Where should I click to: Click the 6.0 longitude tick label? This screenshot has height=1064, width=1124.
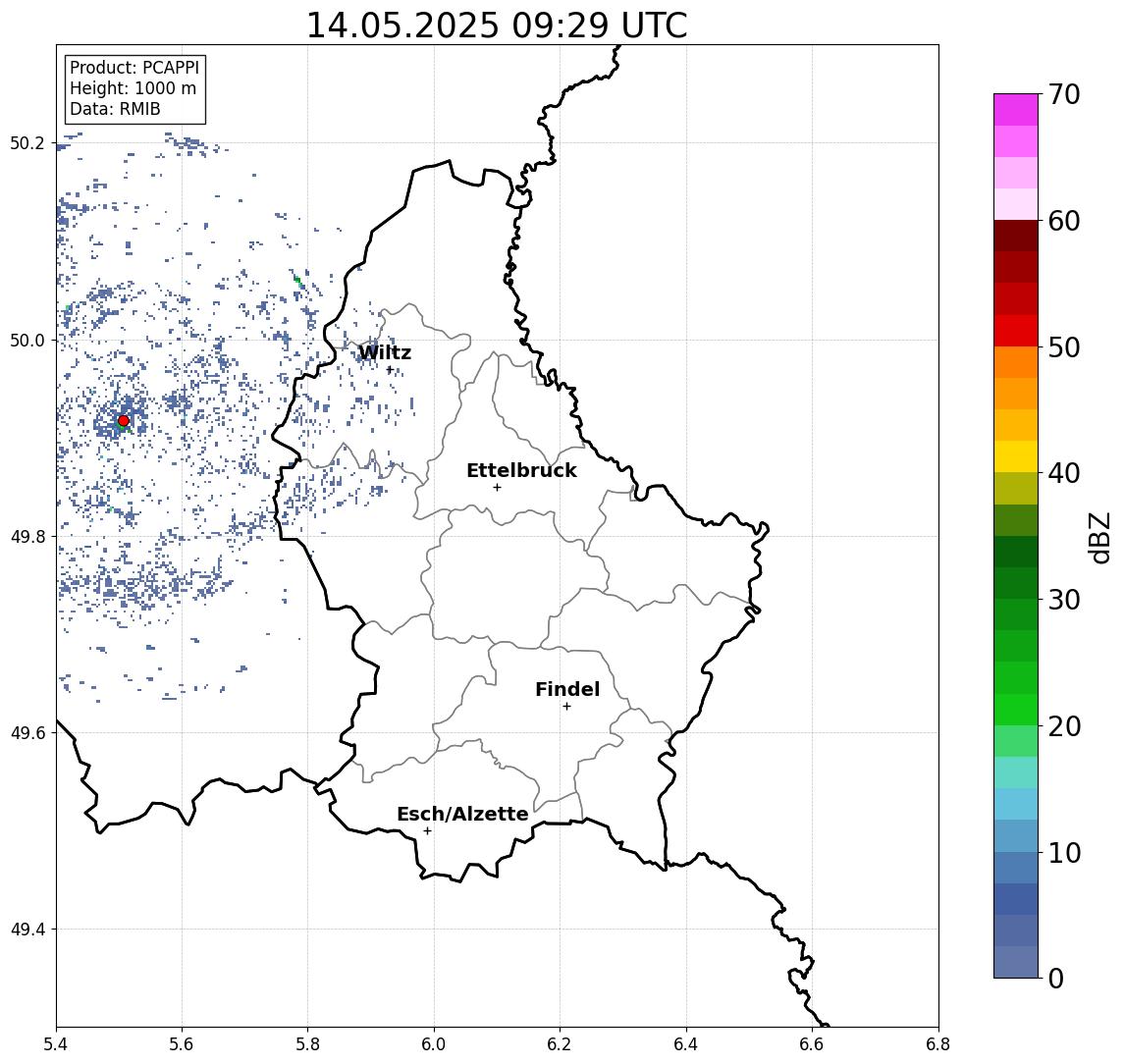[434, 1044]
